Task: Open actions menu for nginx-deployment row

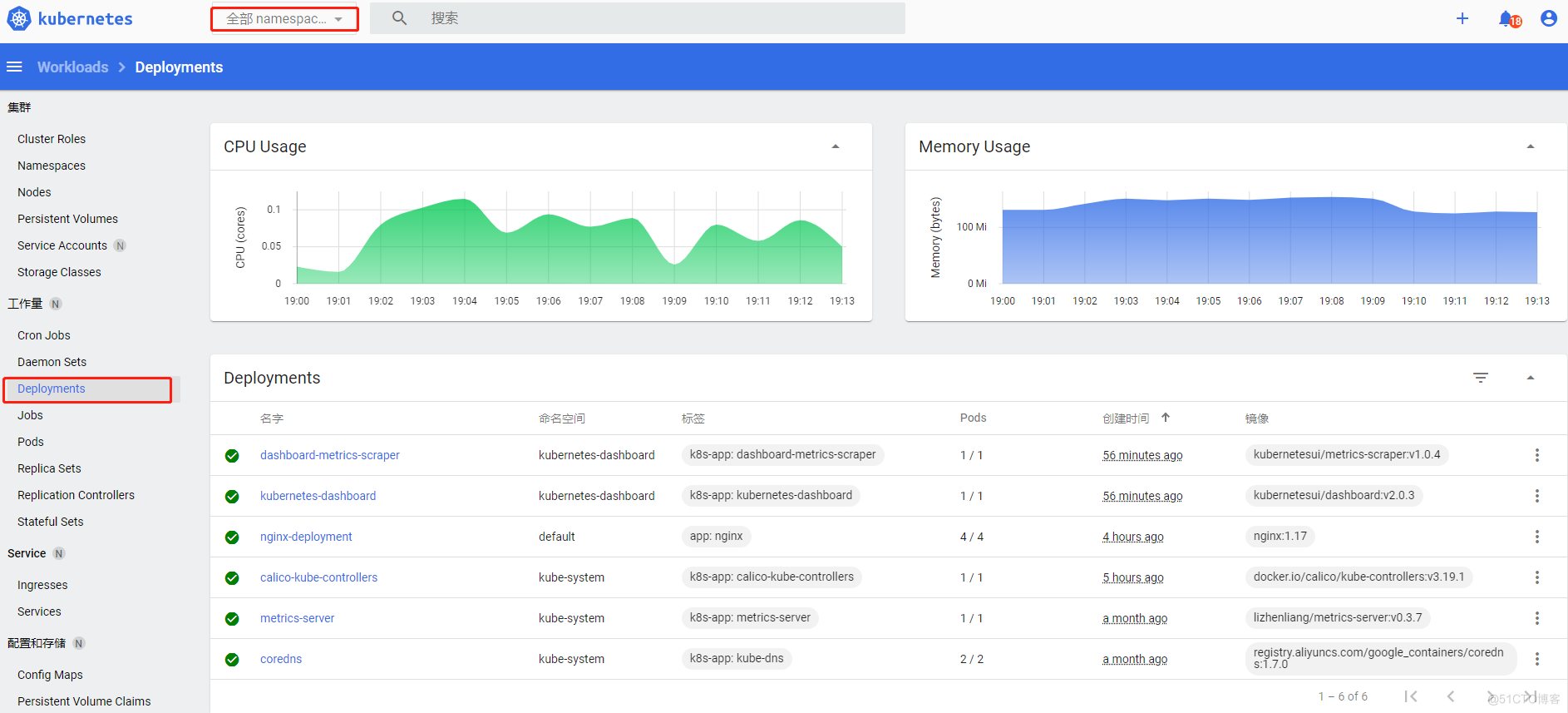Action: pos(1537,537)
